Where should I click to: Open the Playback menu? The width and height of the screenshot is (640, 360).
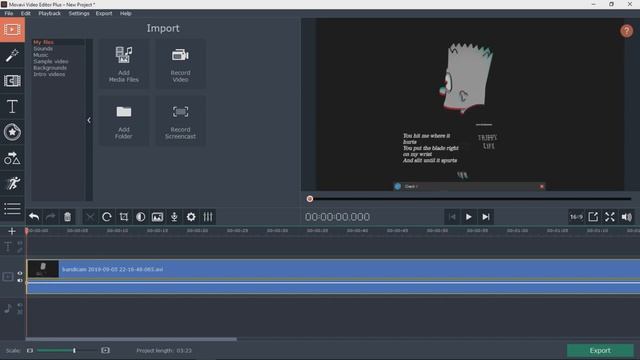tap(49, 13)
